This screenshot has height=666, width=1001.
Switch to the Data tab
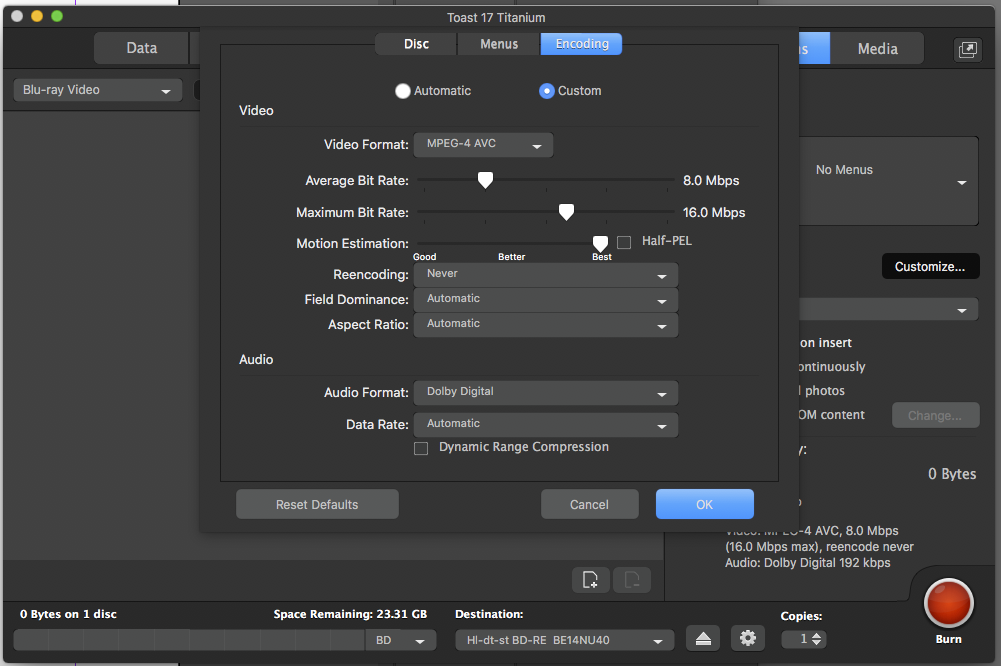[142, 48]
